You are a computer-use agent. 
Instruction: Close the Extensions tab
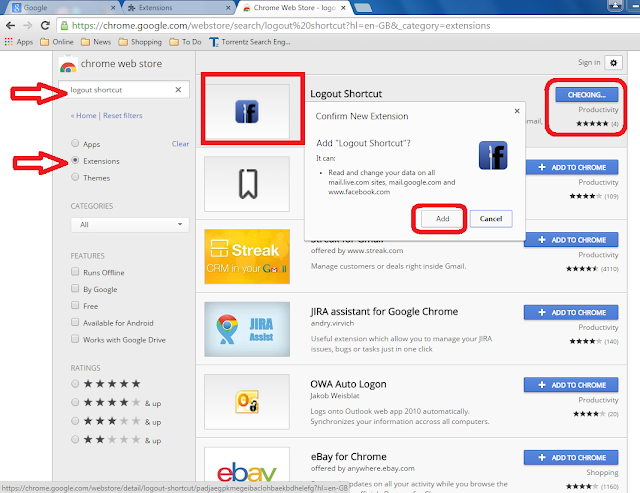[228, 8]
